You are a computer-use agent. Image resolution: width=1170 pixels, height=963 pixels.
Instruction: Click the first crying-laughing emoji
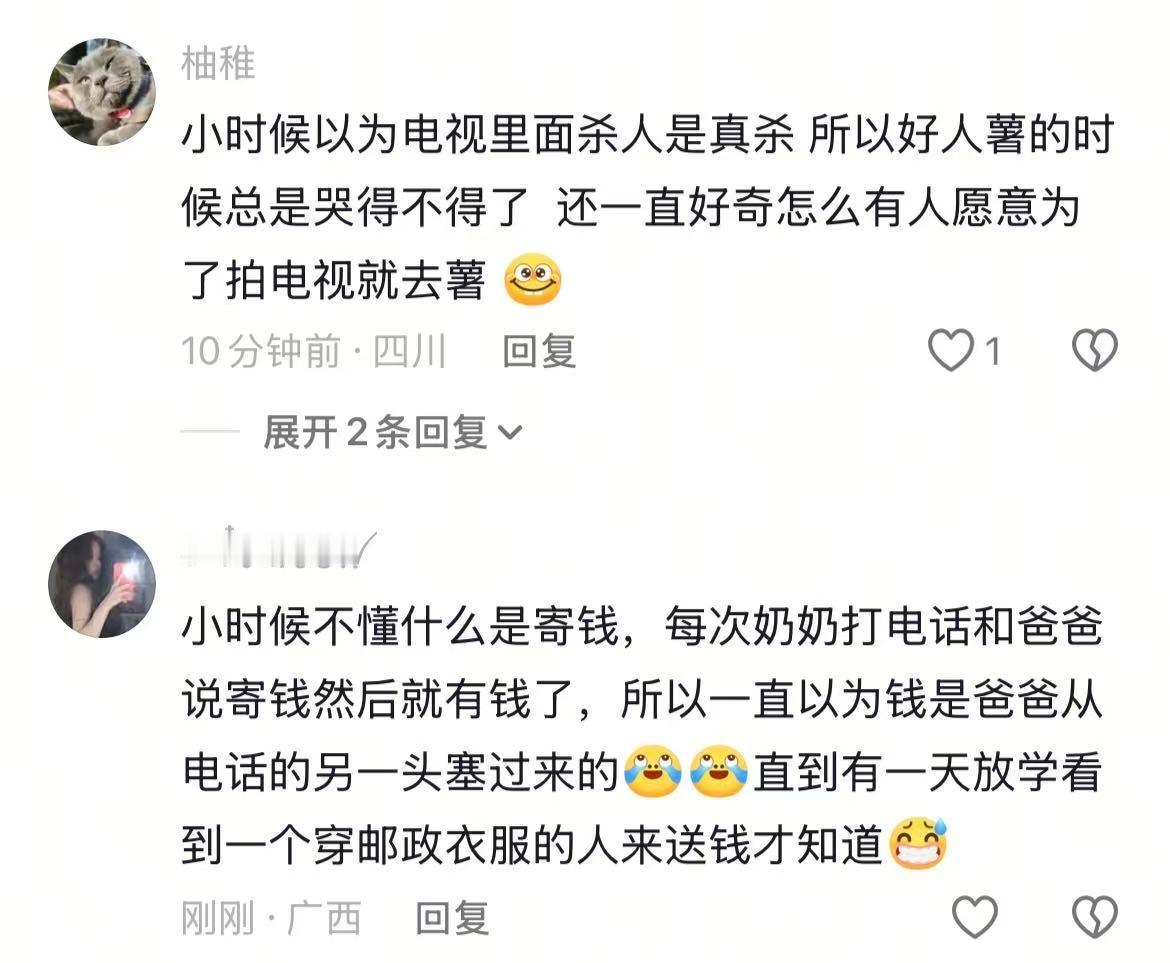click(654, 771)
